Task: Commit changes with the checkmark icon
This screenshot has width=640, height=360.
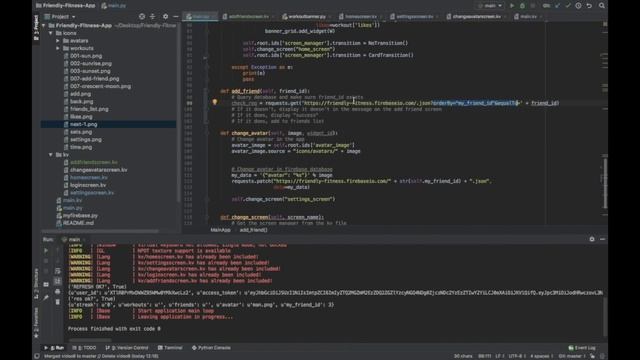Action: [568, 6]
